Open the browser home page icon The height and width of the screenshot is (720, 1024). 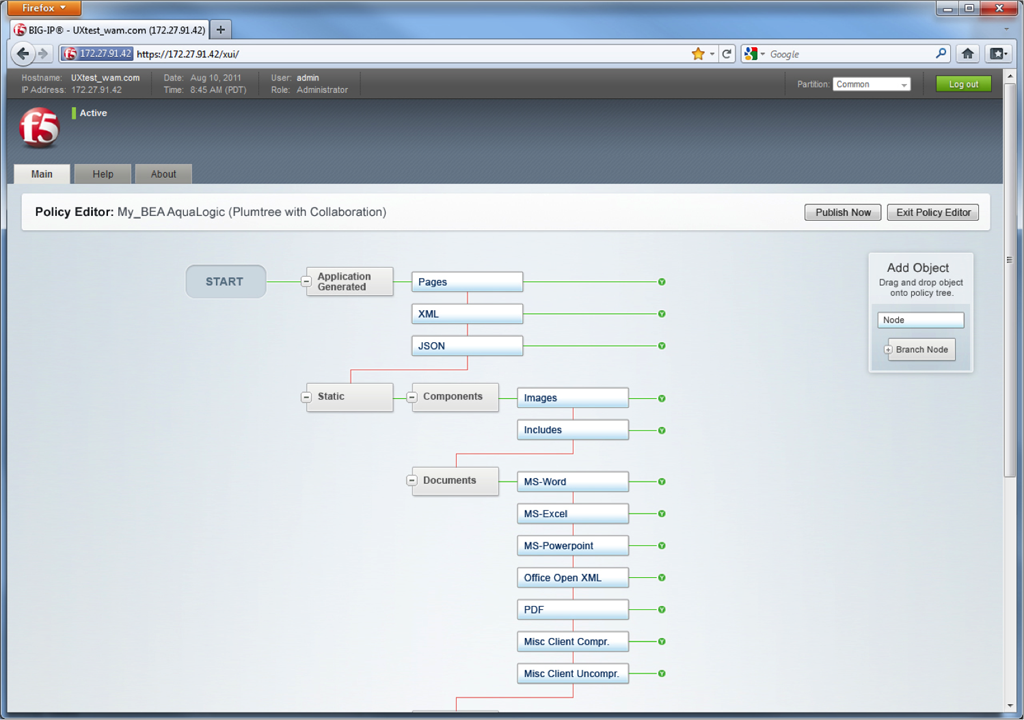pyautogui.click(x=968, y=54)
